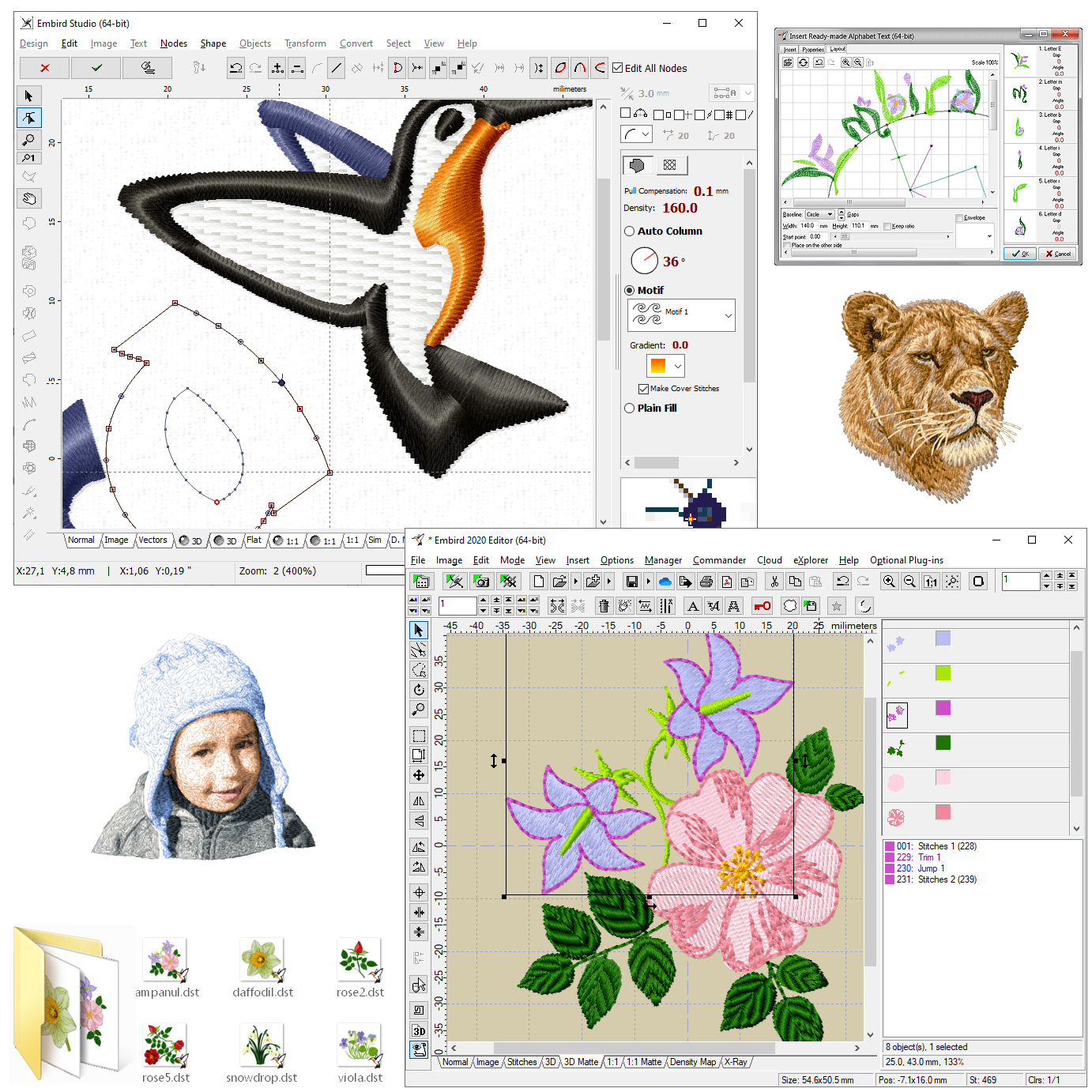Select the node editing tool in Studio toolbar
Image resolution: width=1092 pixels, height=1092 pixels.
(x=29, y=117)
